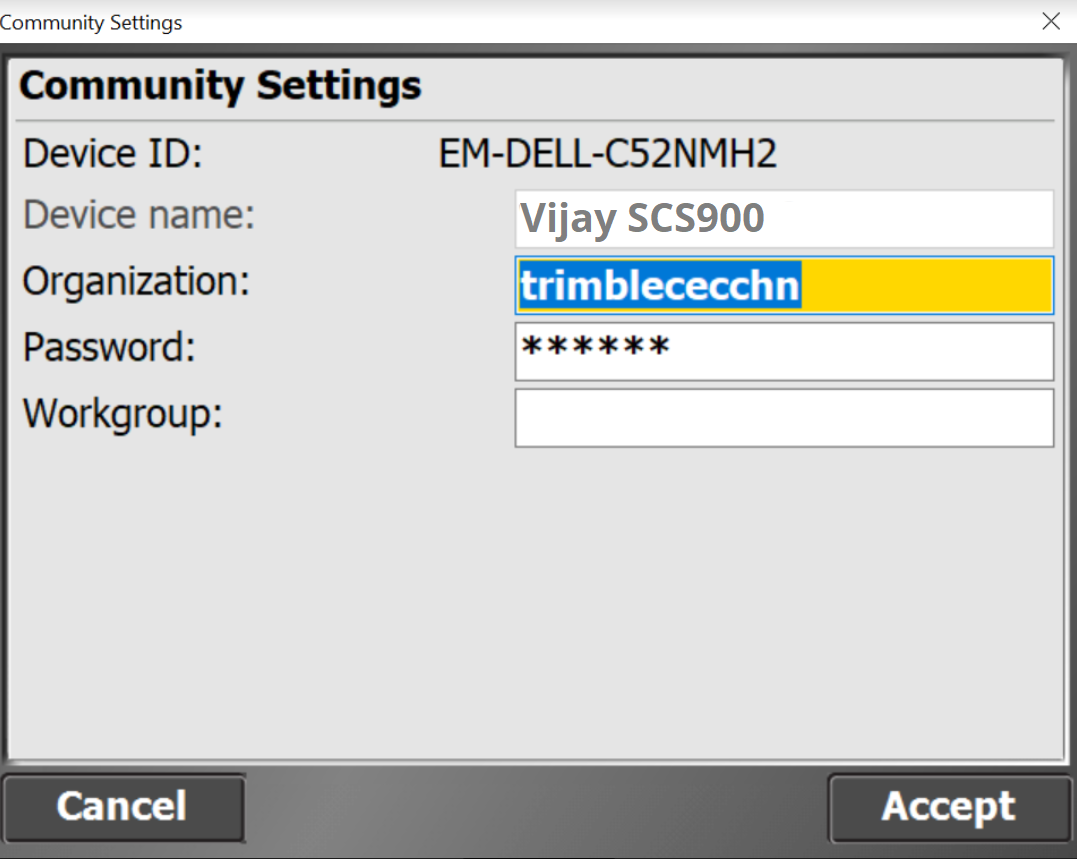This screenshot has height=859, width=1077.
Task: Click the Workgroup label text
Action: 122,413
